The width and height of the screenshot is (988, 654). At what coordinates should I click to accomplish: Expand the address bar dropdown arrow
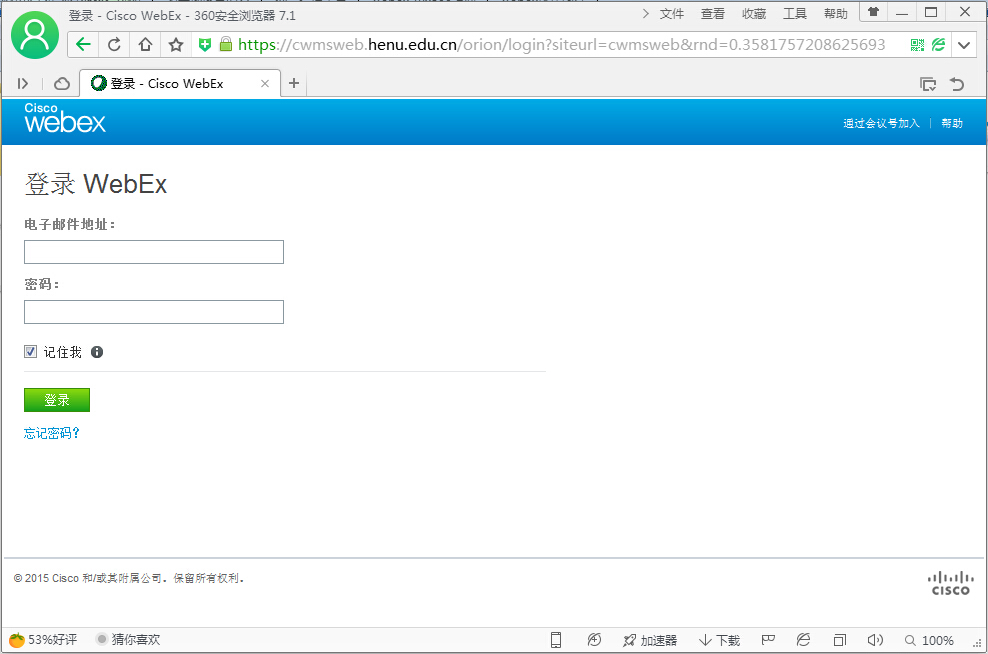[964, 45]
